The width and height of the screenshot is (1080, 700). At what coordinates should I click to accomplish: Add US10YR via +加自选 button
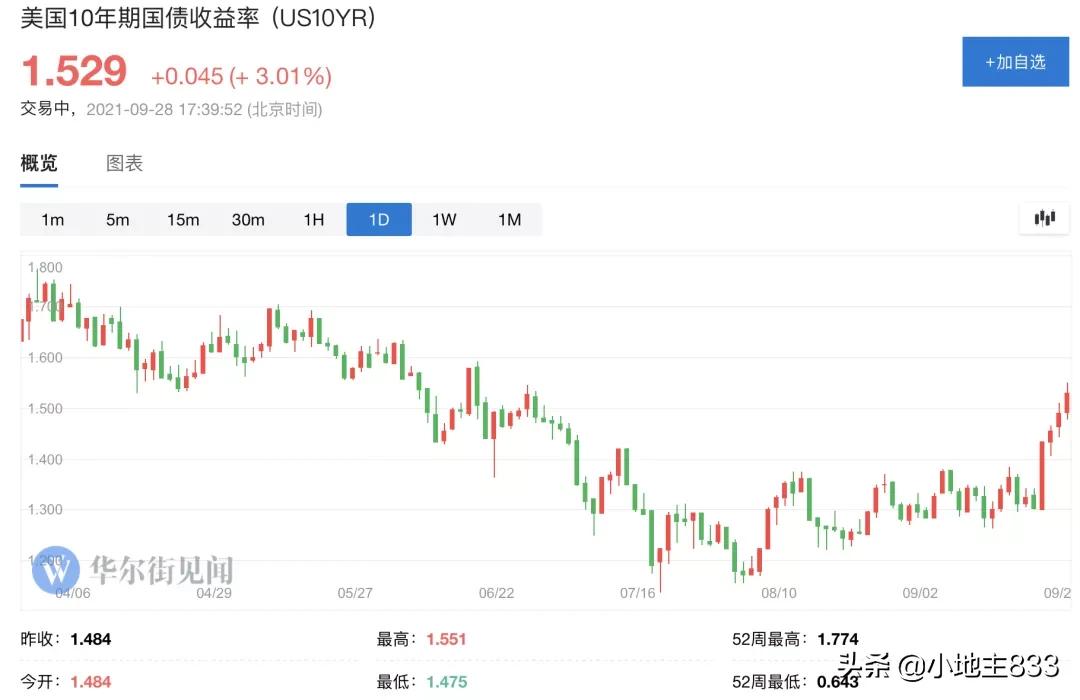[x=1014, y=62]
